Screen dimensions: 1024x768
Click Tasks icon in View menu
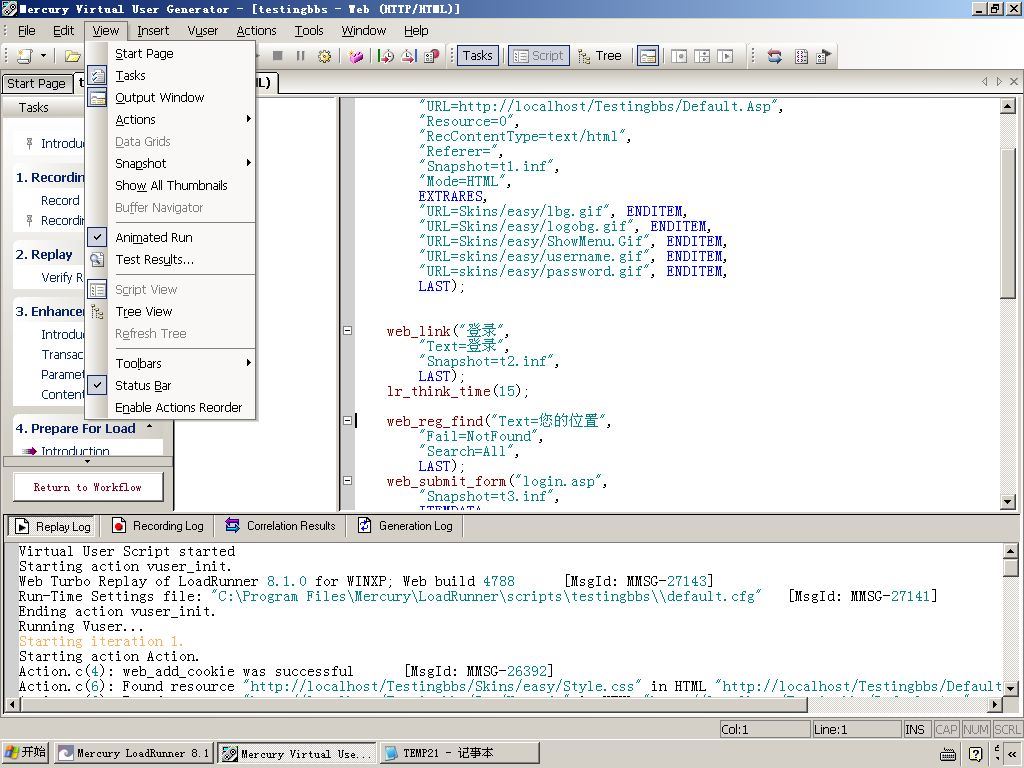click(x=97, y=76)
